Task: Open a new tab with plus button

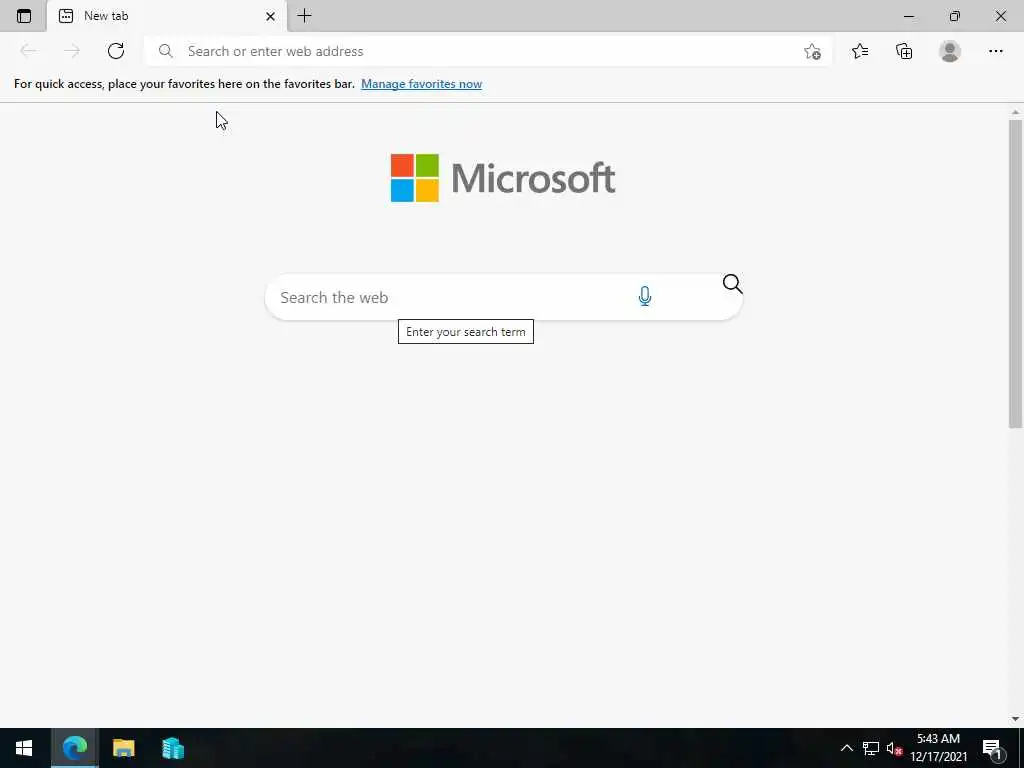Action: (304, 16)
